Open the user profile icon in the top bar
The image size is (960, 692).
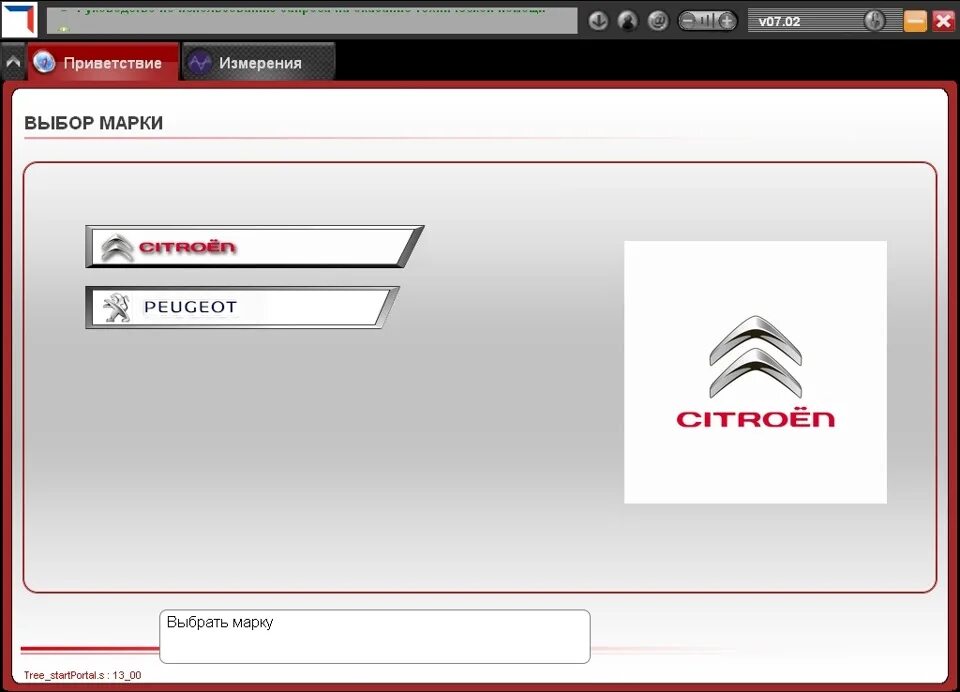pos(628,21)
